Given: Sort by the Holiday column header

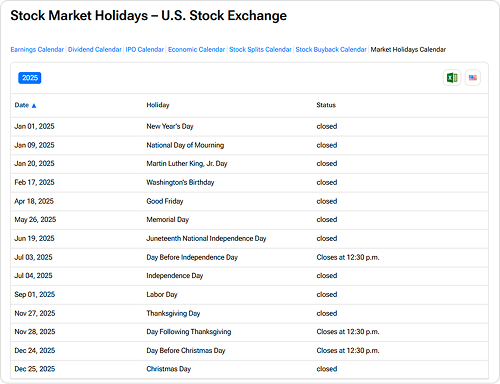Looking at the screenshot, I should point(158,105).
